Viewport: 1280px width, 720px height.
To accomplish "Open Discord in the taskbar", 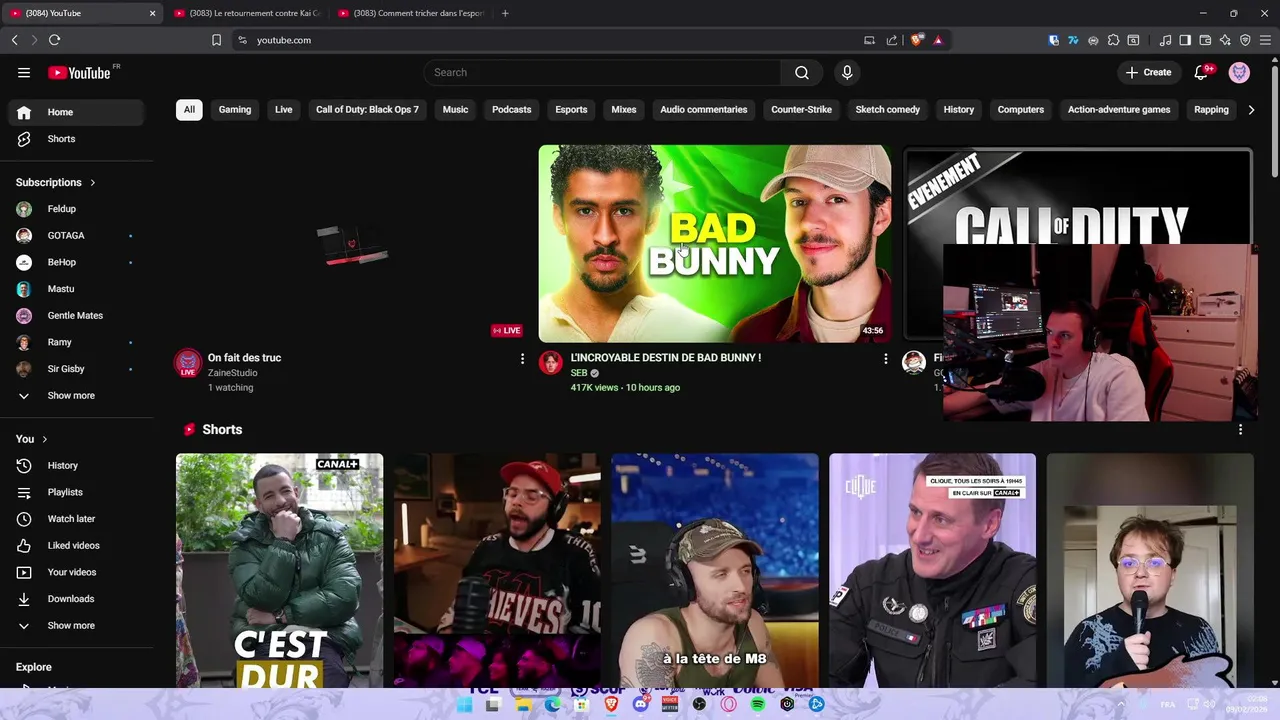I will [641, 704].
